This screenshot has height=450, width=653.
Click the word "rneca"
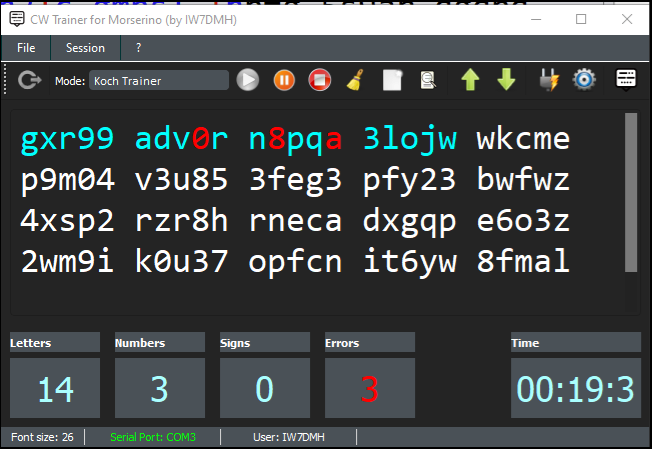coord(295,221)
